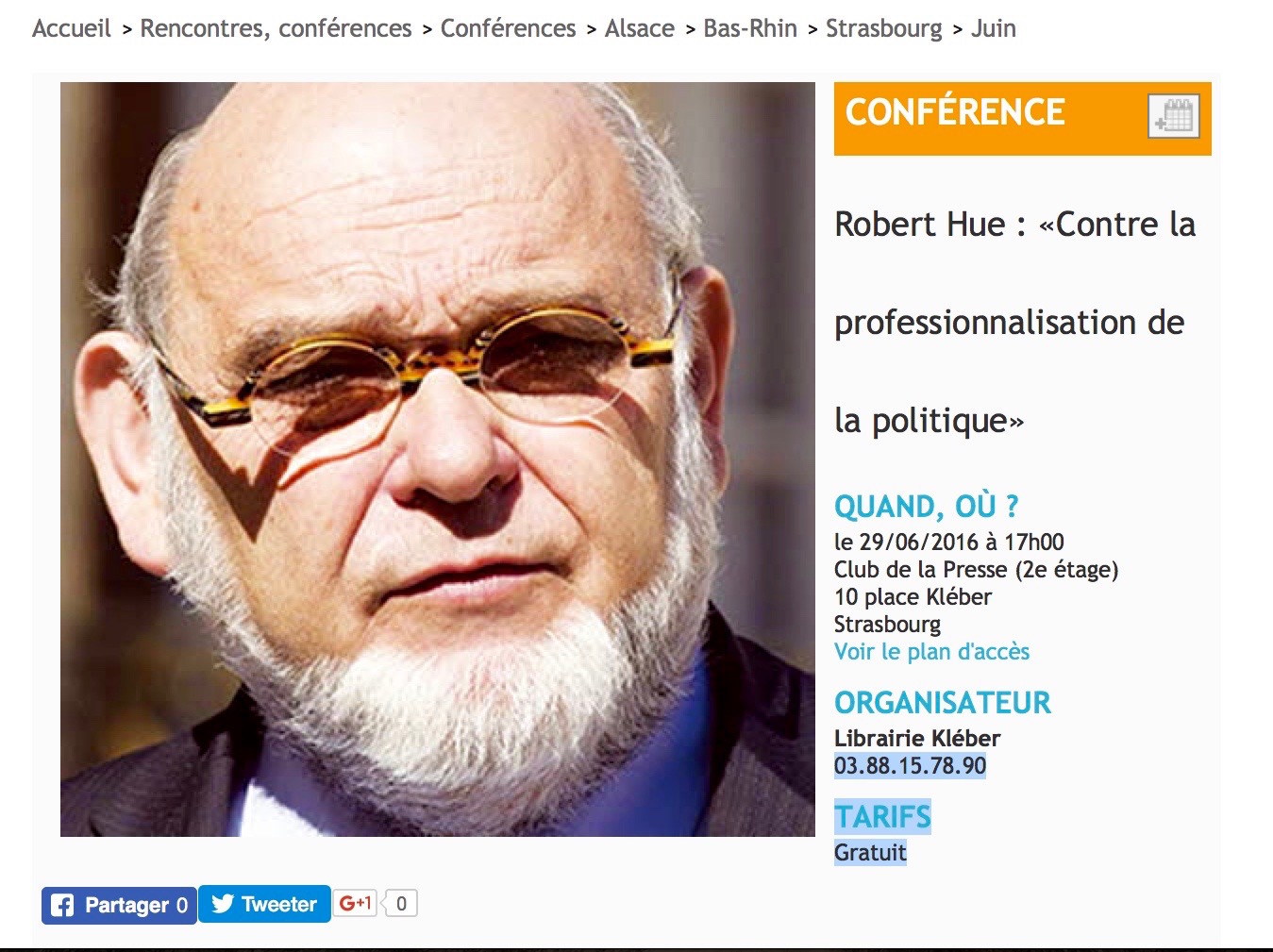Click the Librairie Kléber organizer name

tap(916, 739)
